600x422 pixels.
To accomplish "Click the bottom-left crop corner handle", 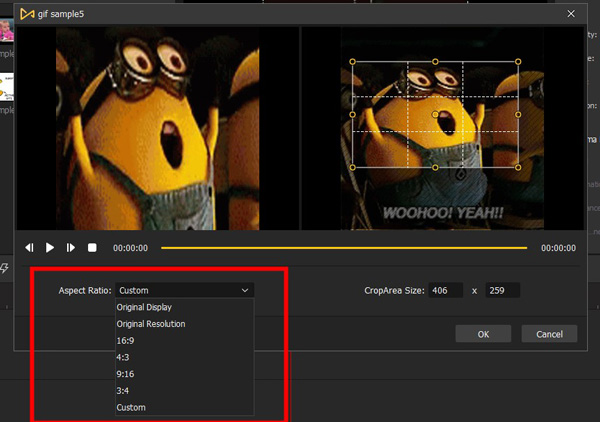I will pyautogui.click(x=352, y=167).
